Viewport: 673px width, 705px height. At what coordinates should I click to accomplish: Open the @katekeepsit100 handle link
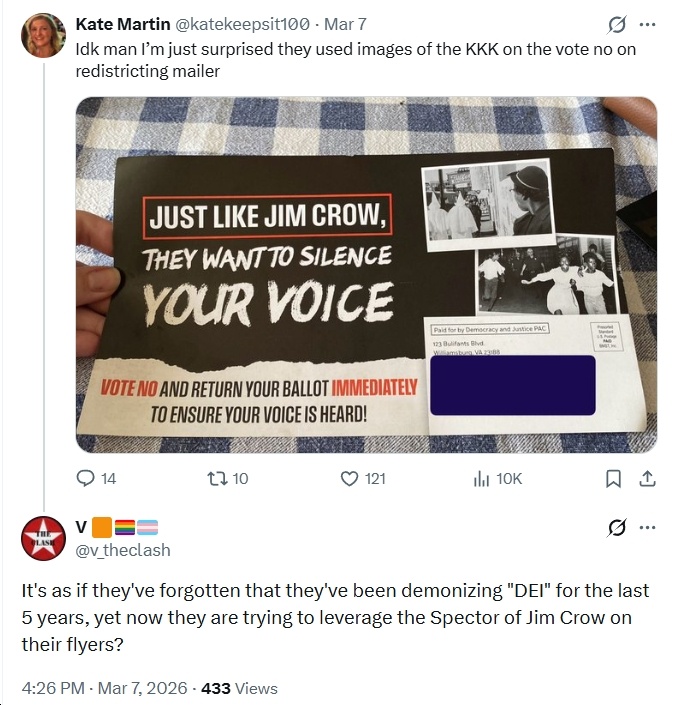coord(241,24)
